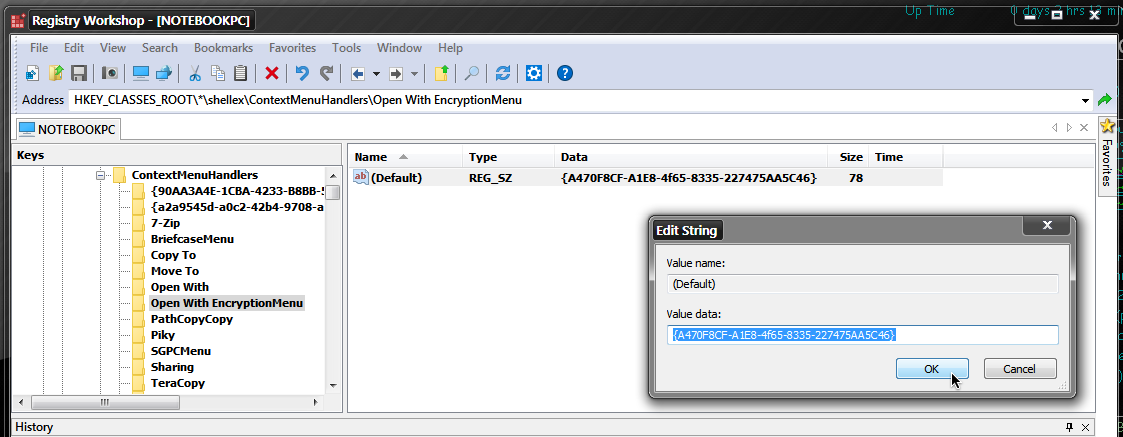The image size is (1123, 437).
Task: Select the PathCopyCopy key
Action: click(x=192, y=319)
